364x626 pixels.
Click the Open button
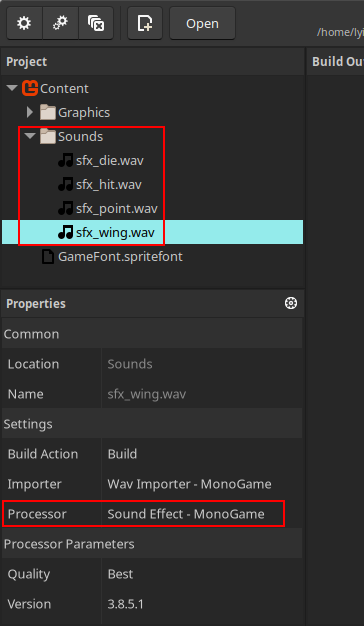(202, 24)
